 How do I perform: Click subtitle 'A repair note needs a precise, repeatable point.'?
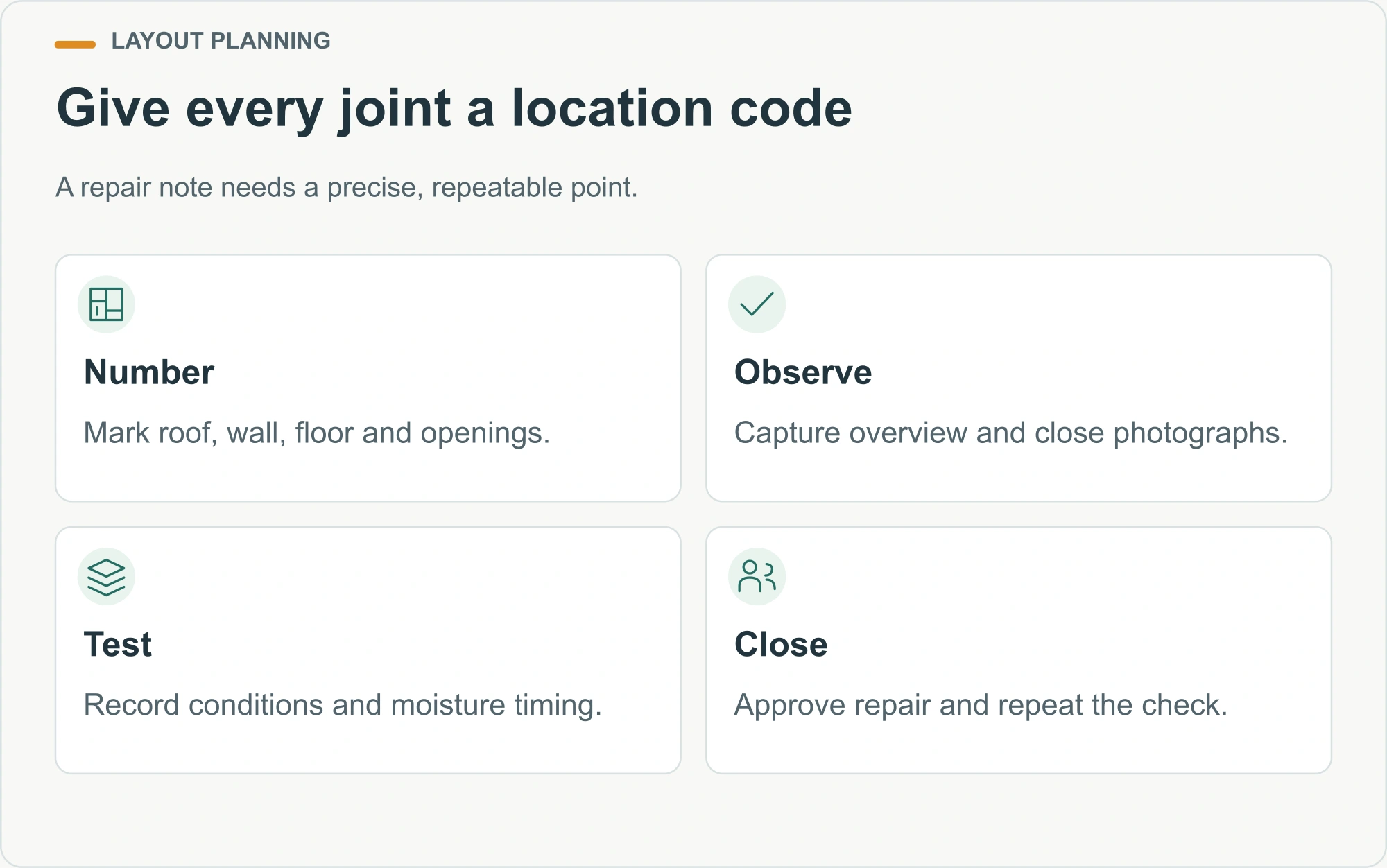[347, 188]
